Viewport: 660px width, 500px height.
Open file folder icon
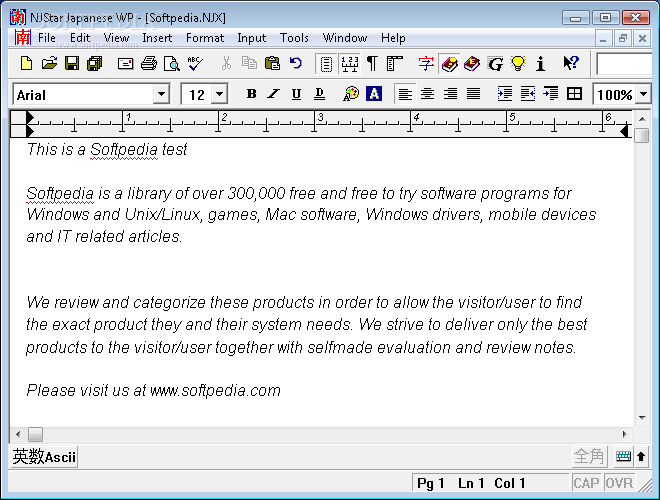click(x=49, y=64)
